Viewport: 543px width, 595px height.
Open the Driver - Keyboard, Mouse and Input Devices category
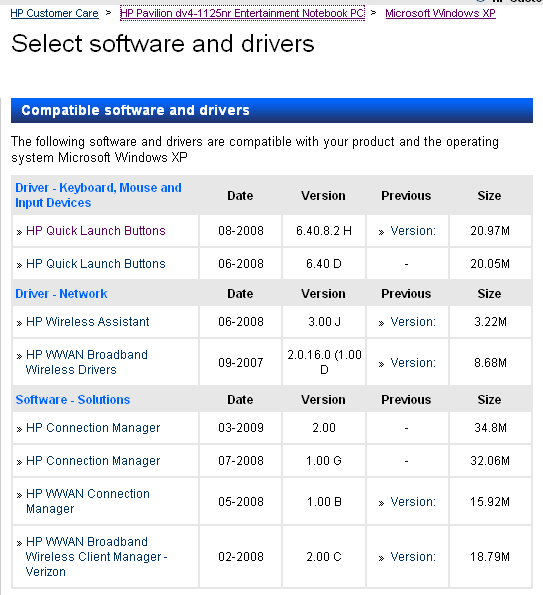point(98,195)
